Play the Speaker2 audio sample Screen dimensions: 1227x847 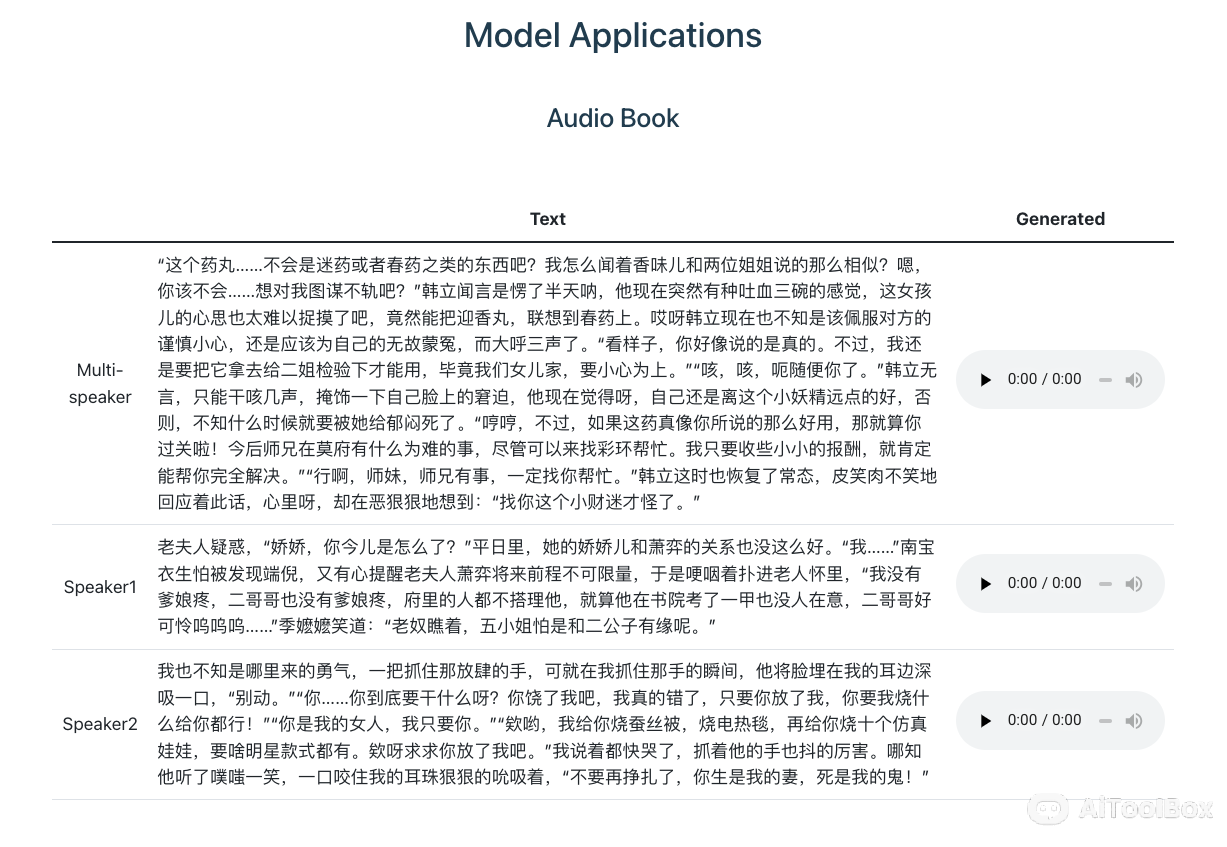tap(986, 721)
